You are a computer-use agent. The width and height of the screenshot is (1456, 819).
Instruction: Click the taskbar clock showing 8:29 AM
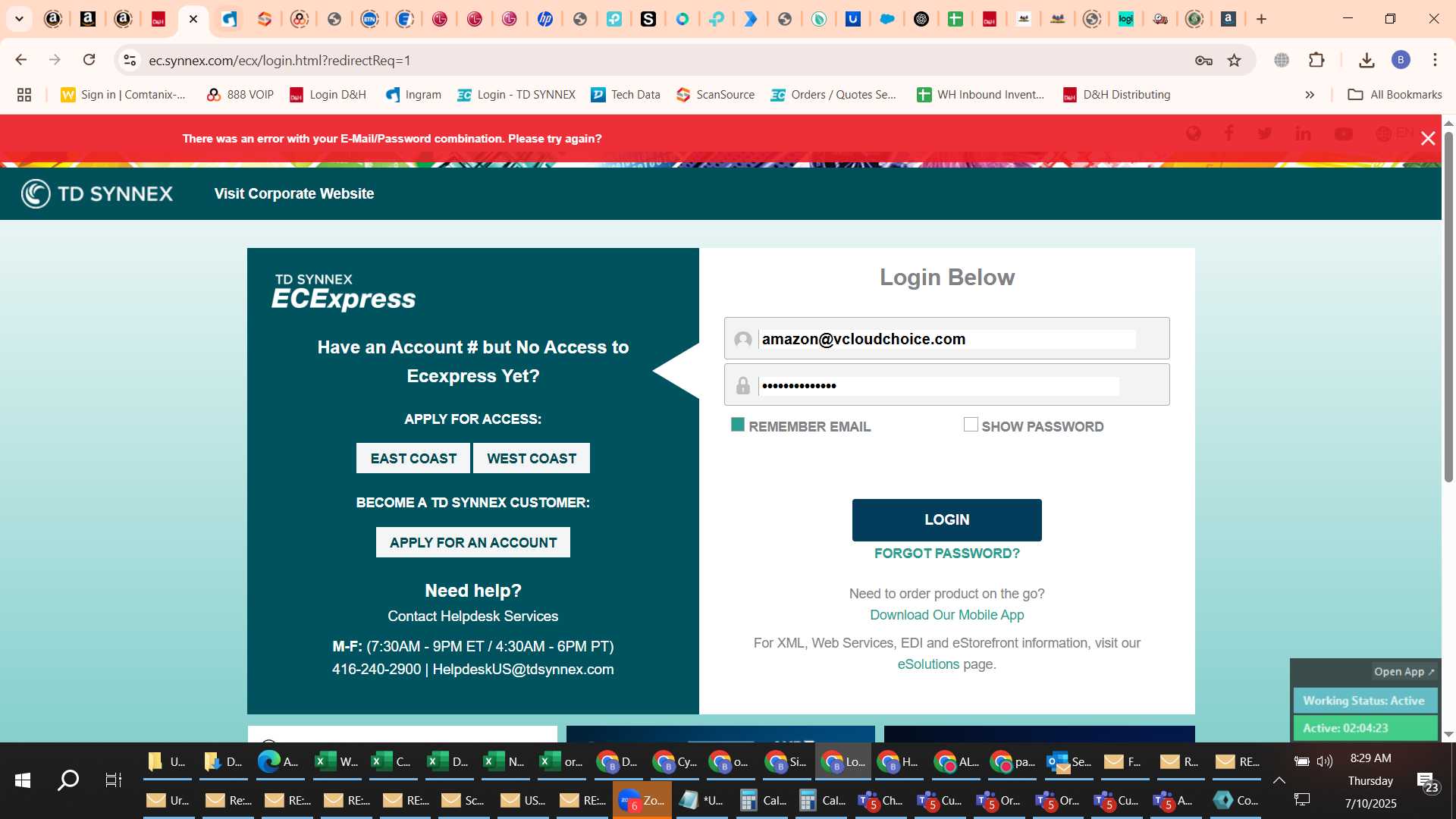pos(1370,758)
